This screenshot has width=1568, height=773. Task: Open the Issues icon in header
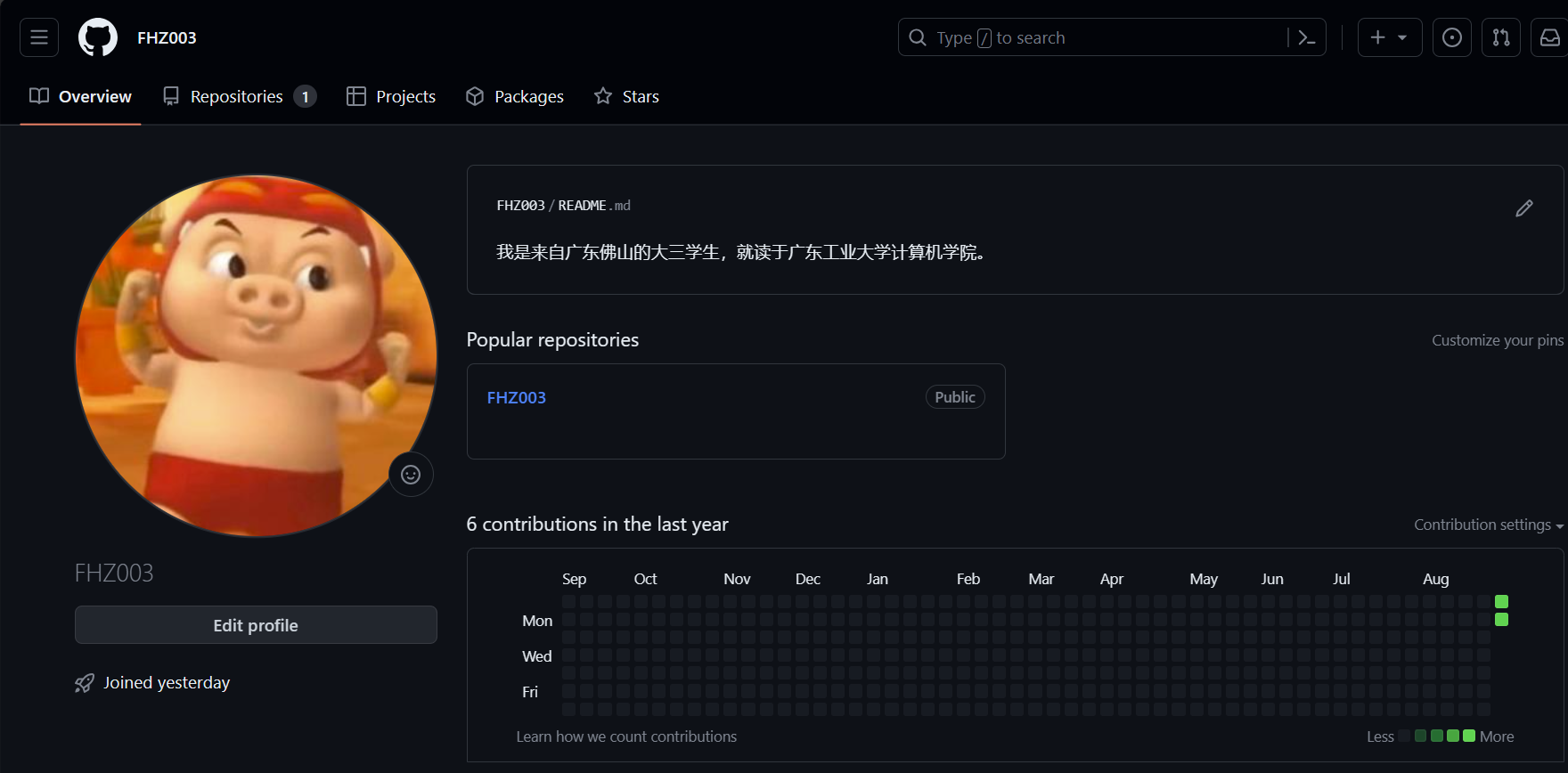pyautogui.click(x=1452, y=37)
